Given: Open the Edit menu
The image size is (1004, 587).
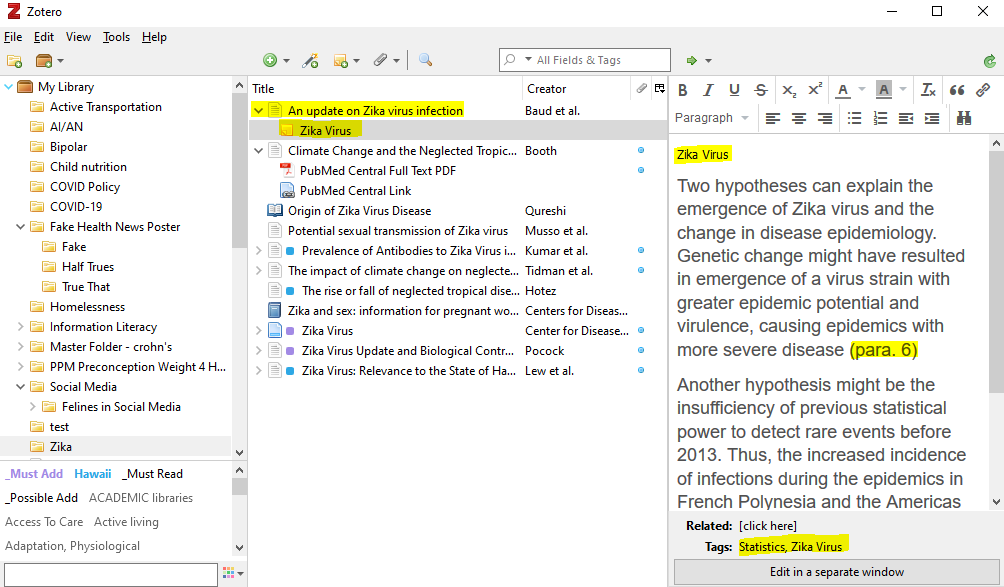Looking at the screenshot, I should coord(44,37).
